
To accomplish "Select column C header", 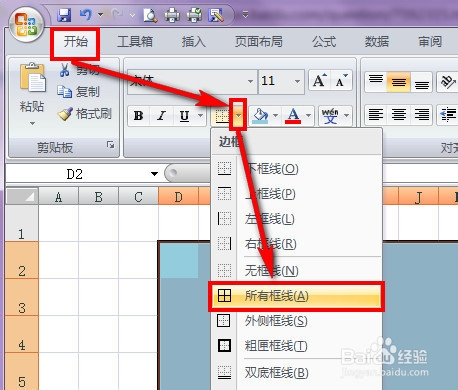I will click(x=138, y=197).
